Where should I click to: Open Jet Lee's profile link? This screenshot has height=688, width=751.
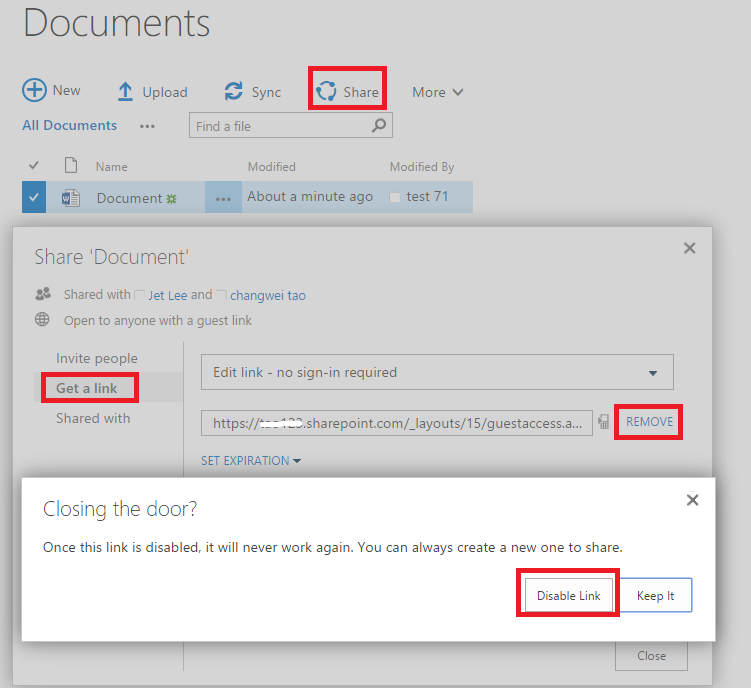click(x=168, y=295)
